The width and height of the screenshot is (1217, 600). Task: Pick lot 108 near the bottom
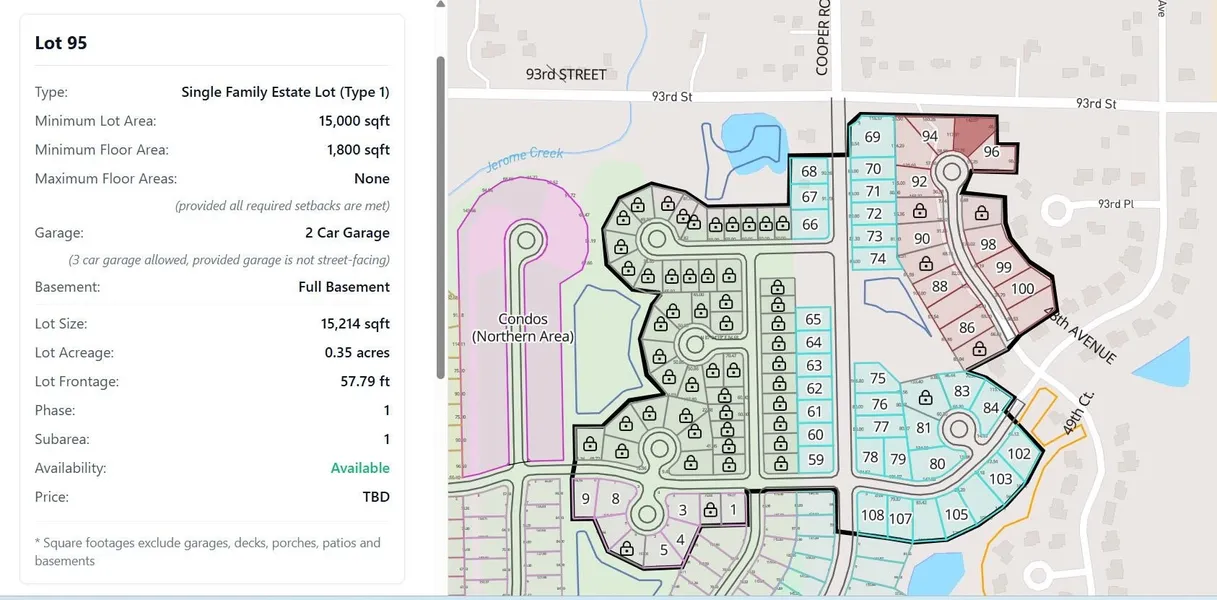[x=872, y=515]
